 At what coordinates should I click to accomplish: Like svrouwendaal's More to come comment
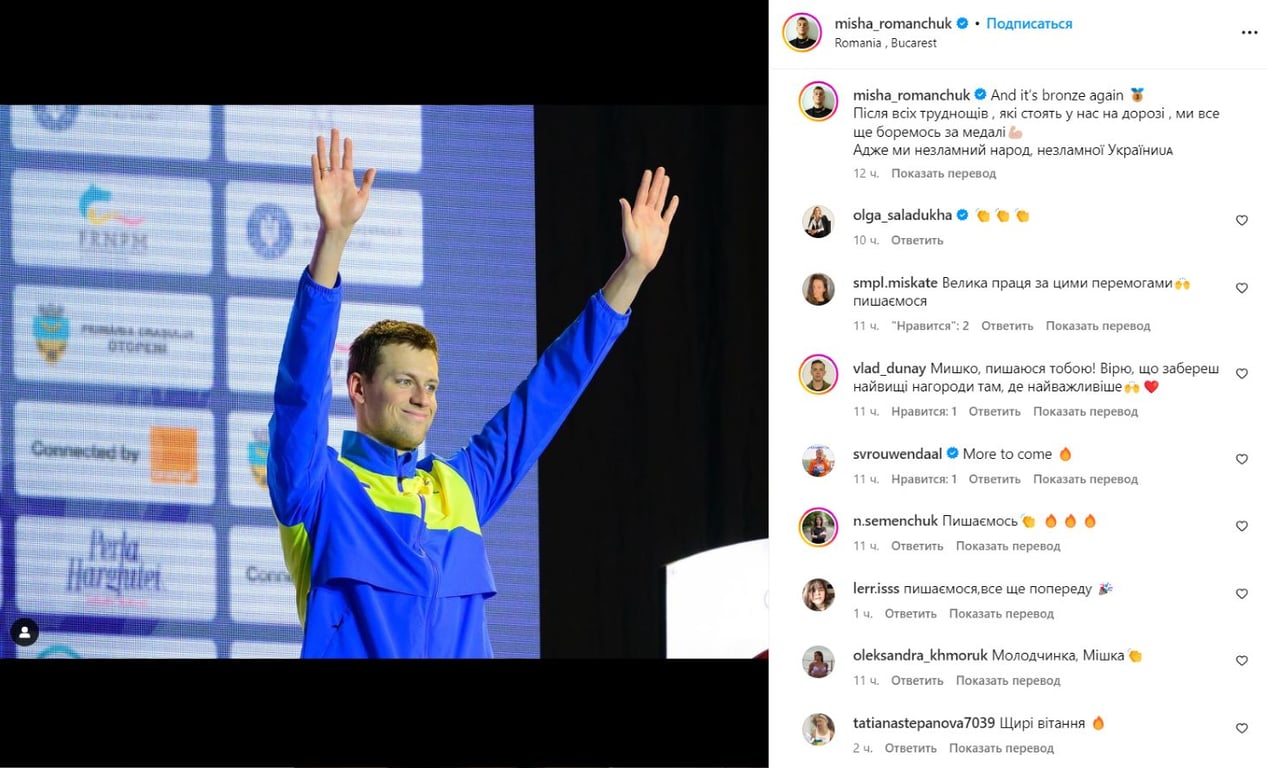pos(1242,459)
